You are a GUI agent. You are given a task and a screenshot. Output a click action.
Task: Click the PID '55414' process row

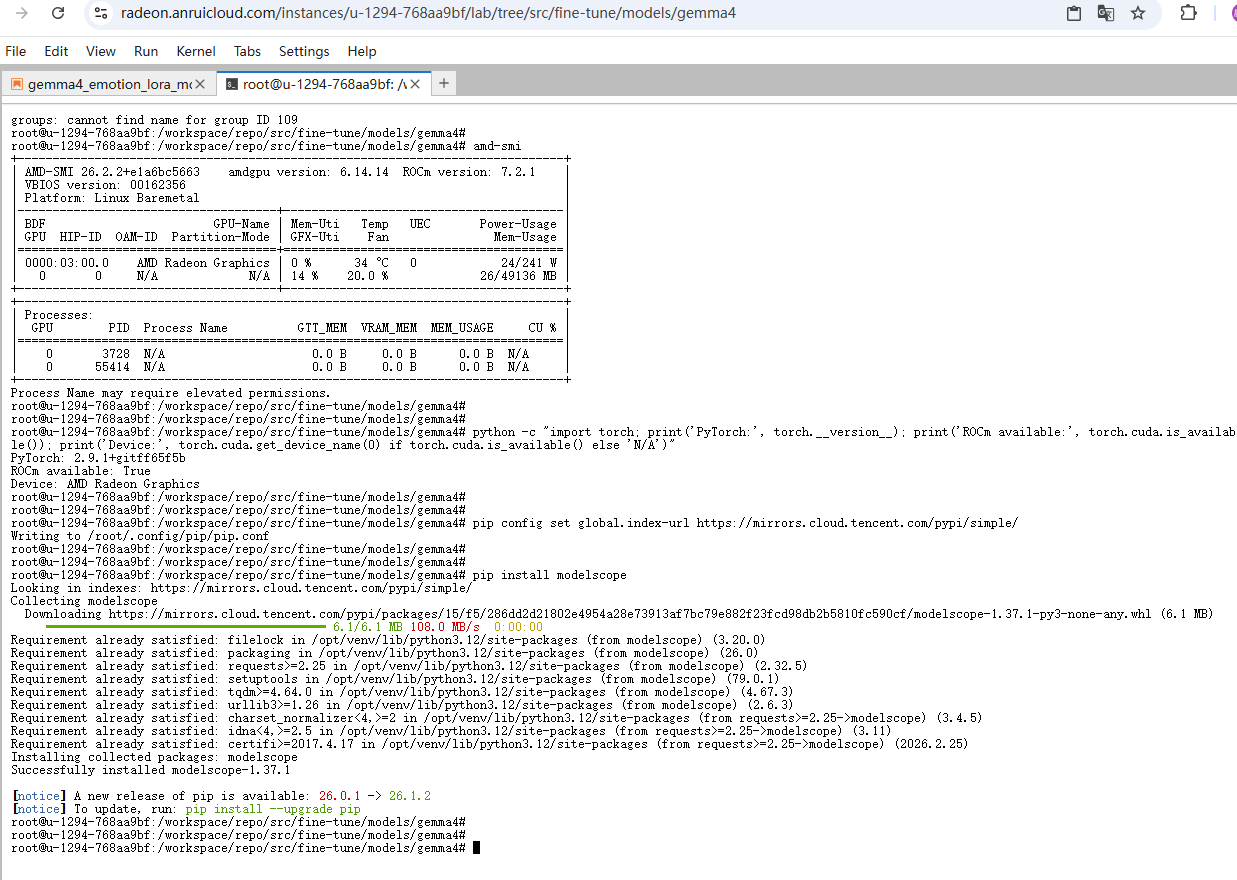point(290,367)
